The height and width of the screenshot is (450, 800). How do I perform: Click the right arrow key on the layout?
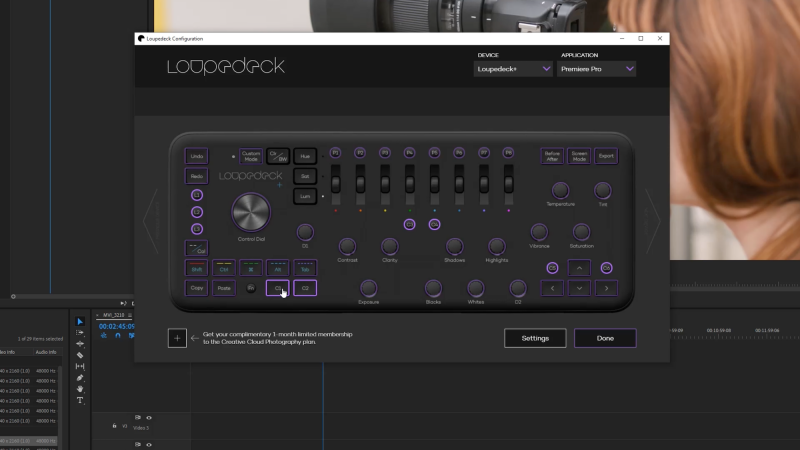606,288
